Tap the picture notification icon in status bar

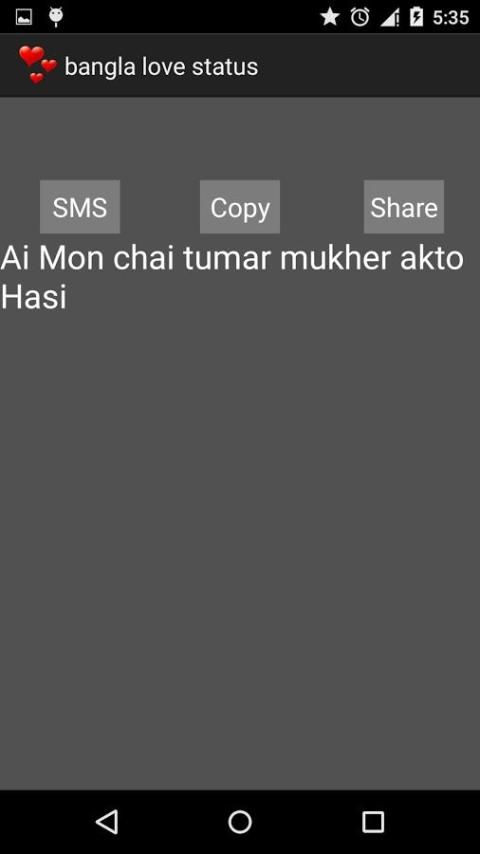(x=23, y=17)
